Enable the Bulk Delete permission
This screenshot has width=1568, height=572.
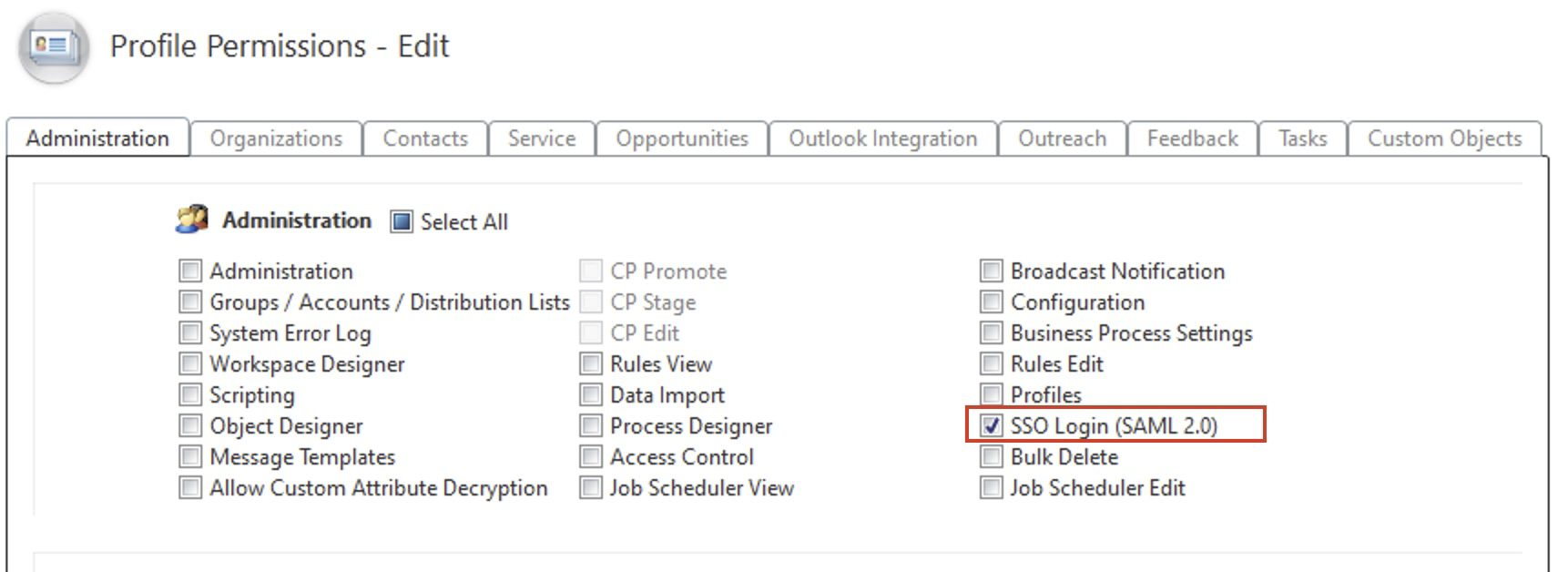[991, 455]
